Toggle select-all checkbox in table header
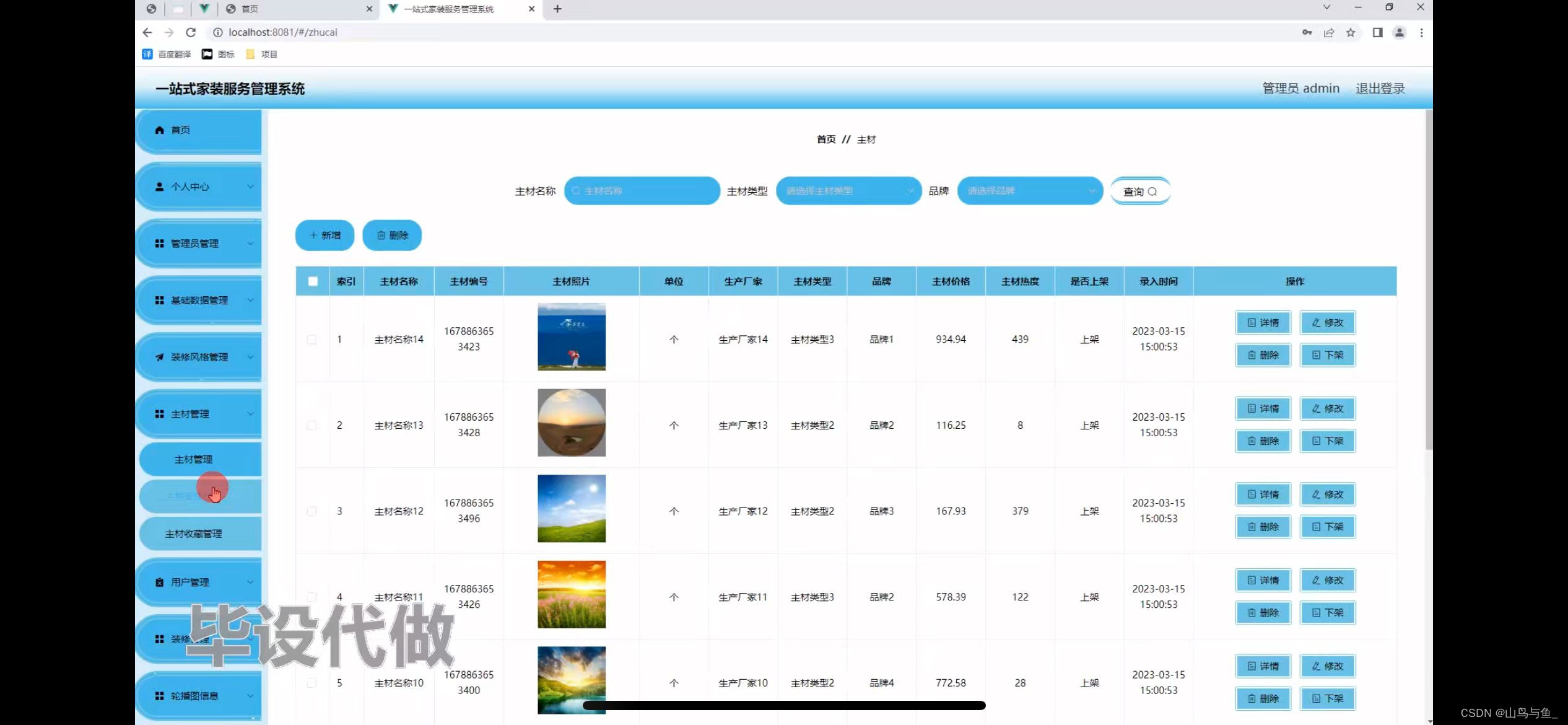The image size is (1568, 725). [313, 281]
